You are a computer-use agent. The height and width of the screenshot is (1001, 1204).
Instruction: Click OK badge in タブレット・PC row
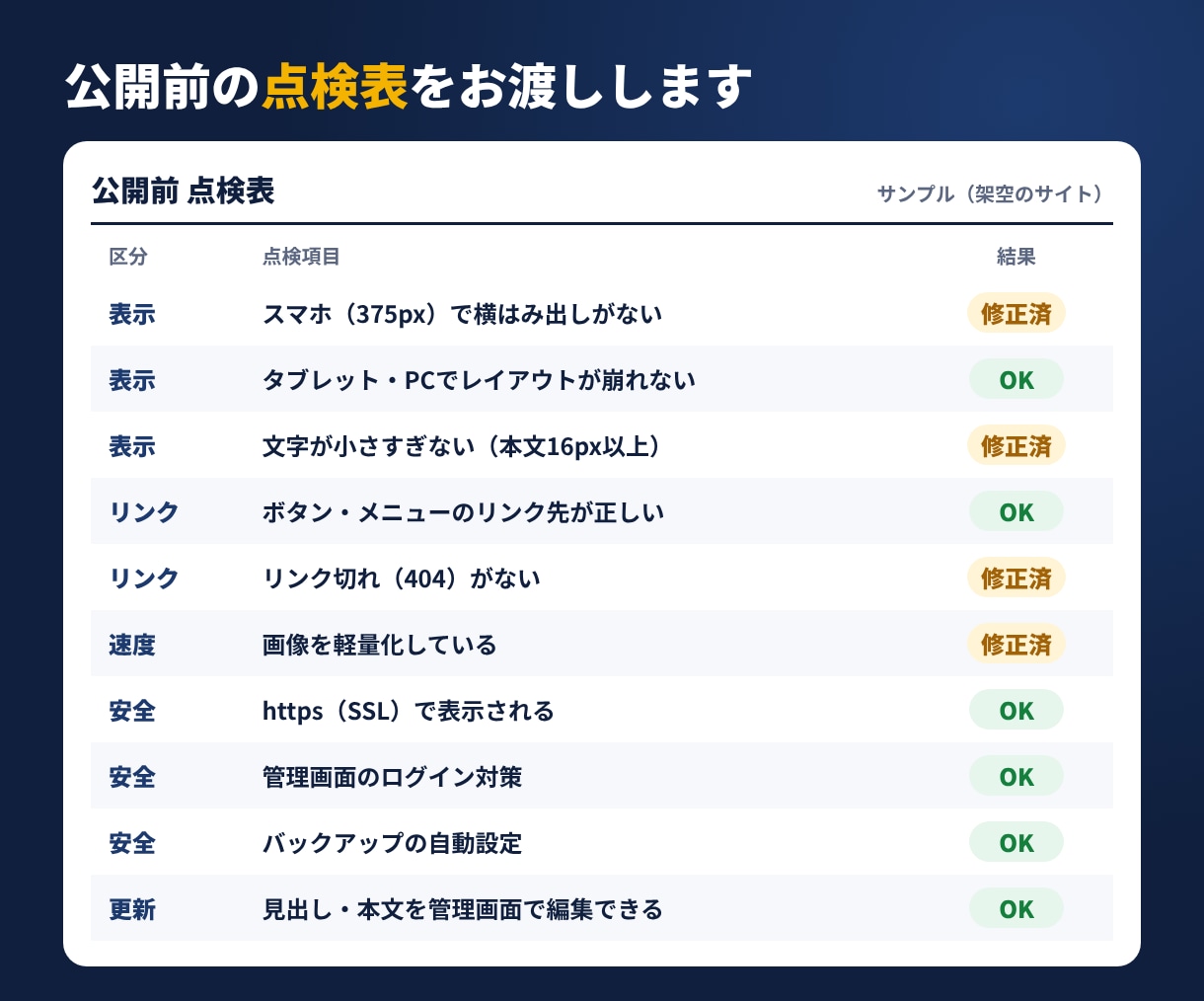[1016, 380]
